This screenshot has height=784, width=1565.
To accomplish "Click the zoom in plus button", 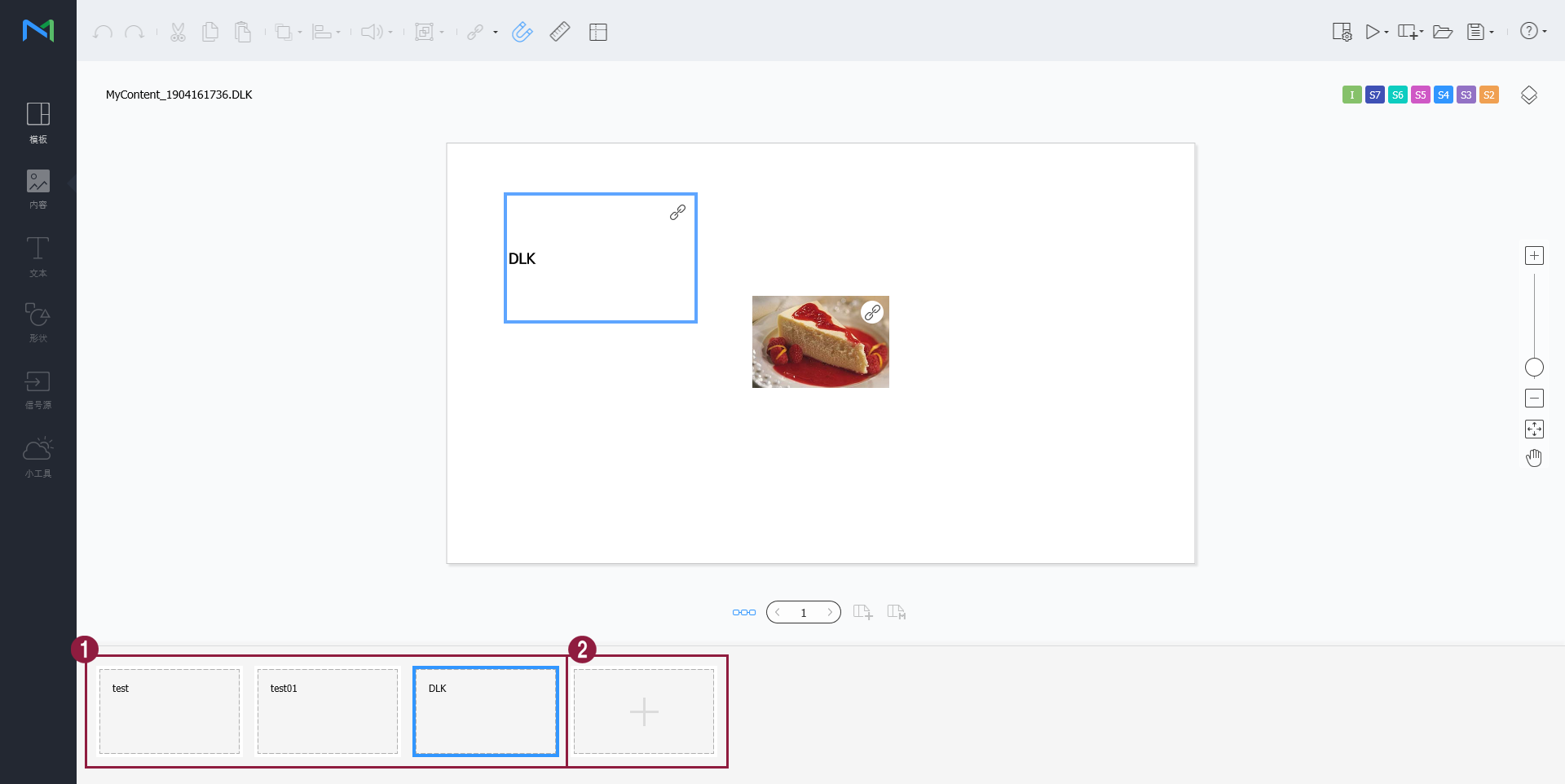I will pos(1534,256).
